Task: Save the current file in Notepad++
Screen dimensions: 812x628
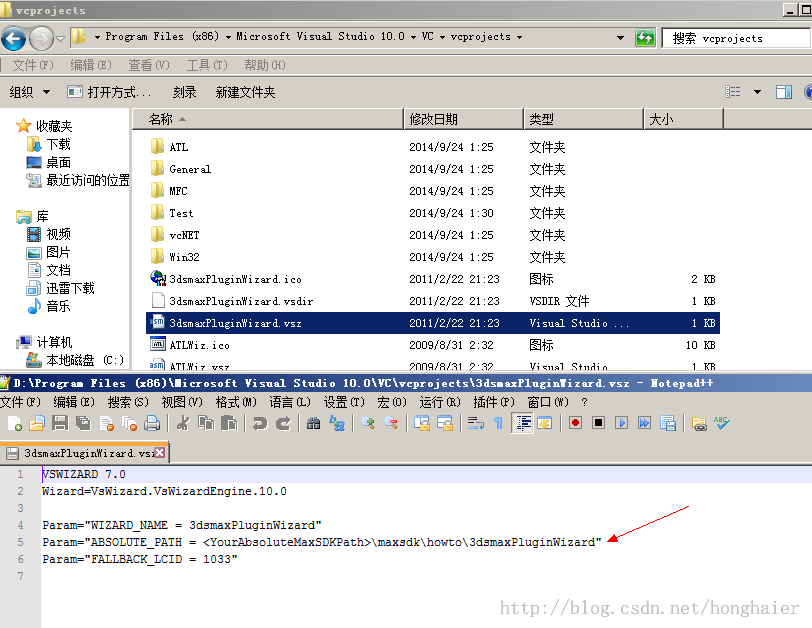Action: point(60,423)
